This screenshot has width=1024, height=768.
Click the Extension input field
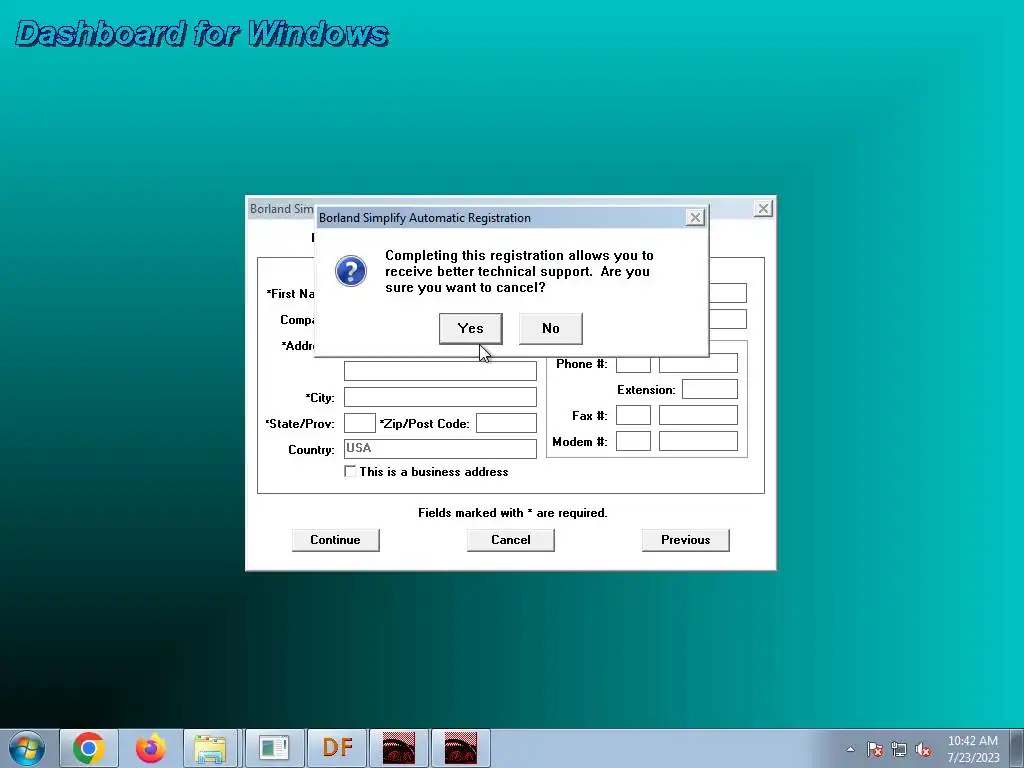tap(710, 389)
